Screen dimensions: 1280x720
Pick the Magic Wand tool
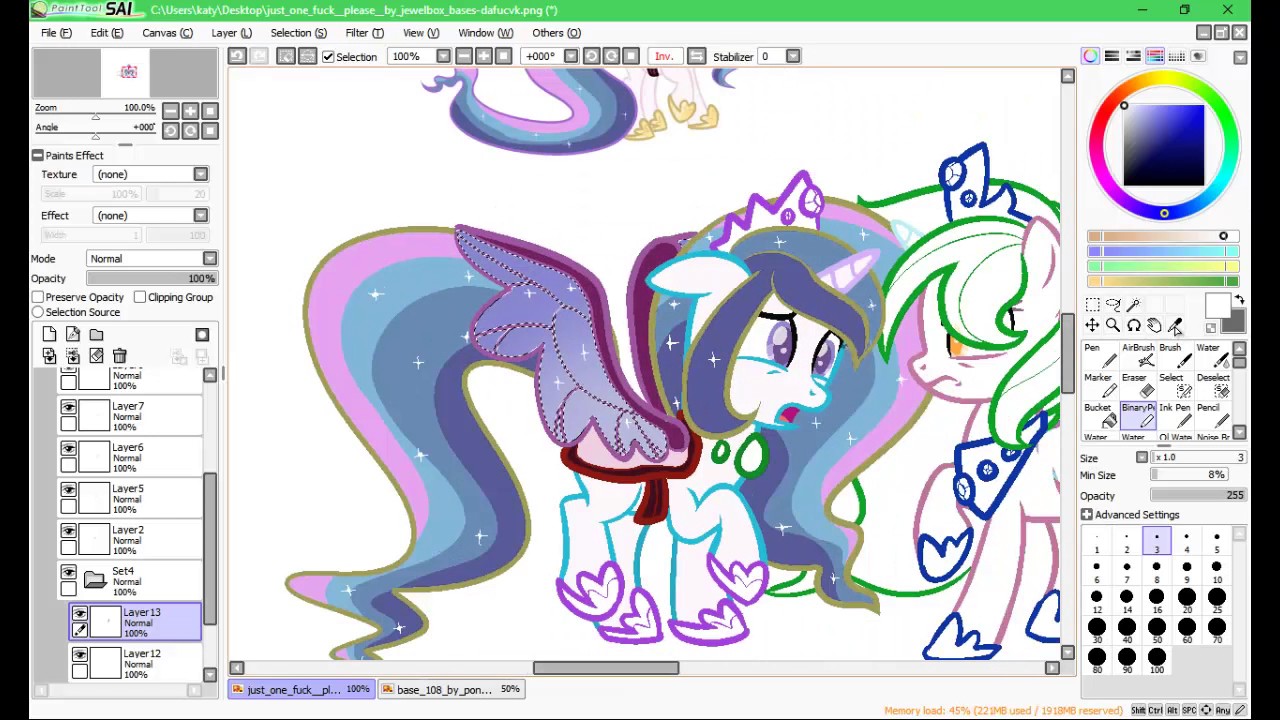[x=1134, y=305]
